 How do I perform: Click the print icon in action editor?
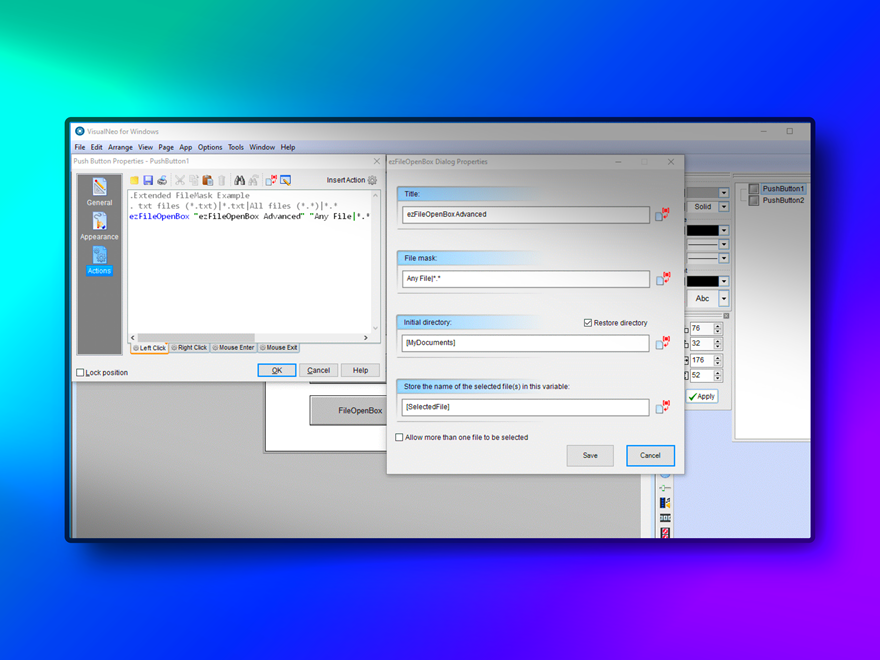(162, 181)
